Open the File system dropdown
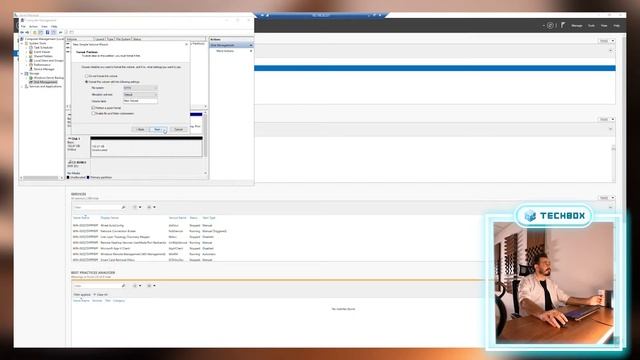This screenshot has height=360, width=640. (x=140, y=88)
